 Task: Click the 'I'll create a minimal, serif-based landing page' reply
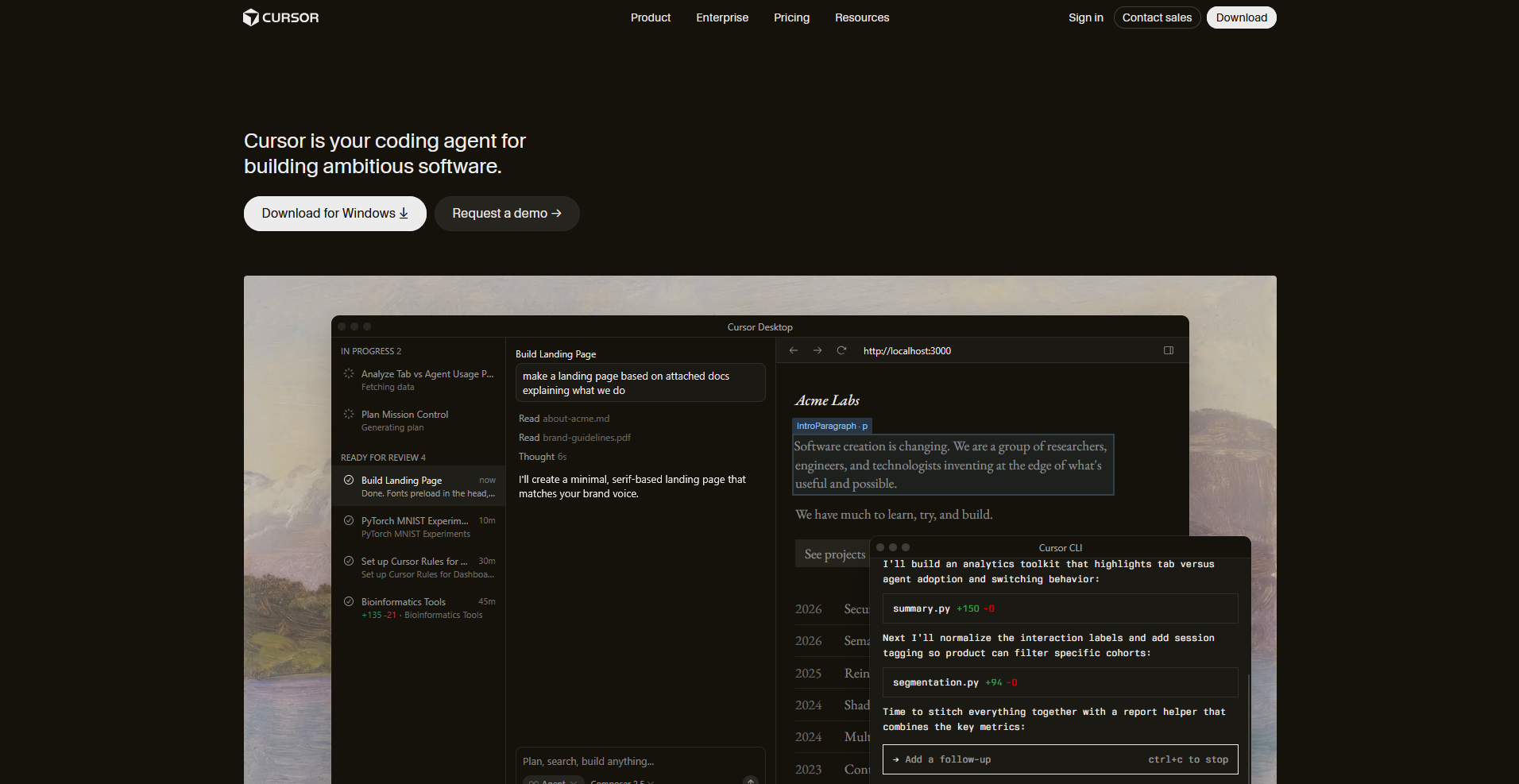click(x=632, y=486)
